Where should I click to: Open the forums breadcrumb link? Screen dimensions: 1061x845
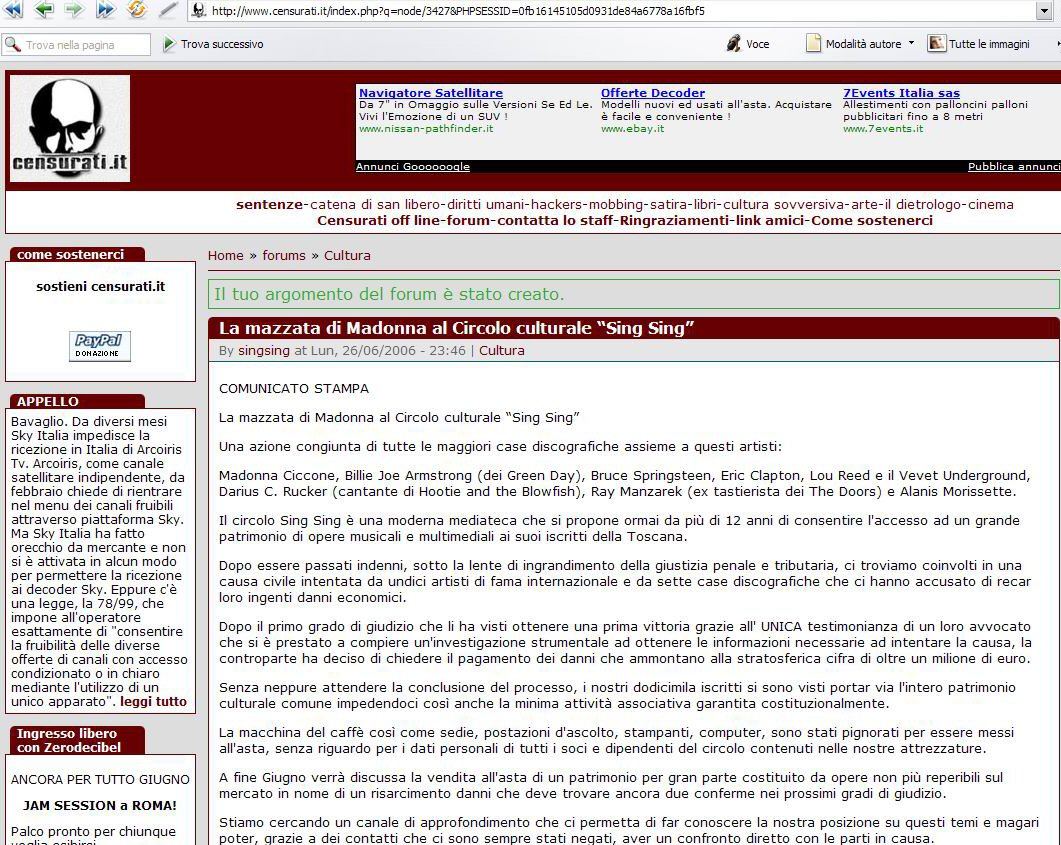pos(284,255)
